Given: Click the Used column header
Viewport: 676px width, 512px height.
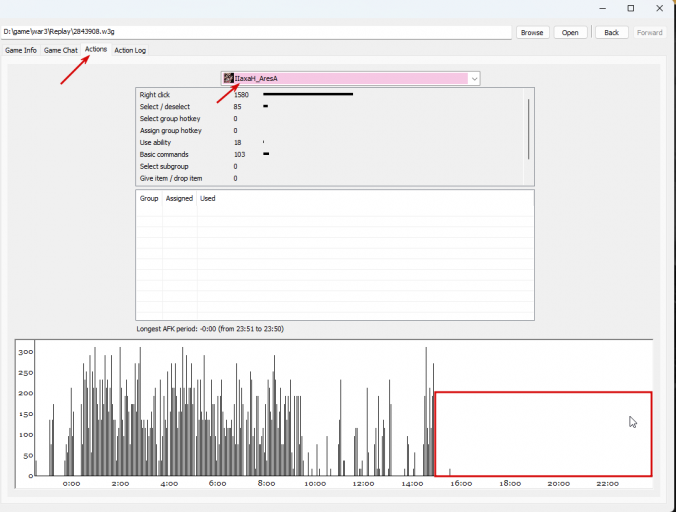Looking at the screenshot, I should tap(207, 198).
